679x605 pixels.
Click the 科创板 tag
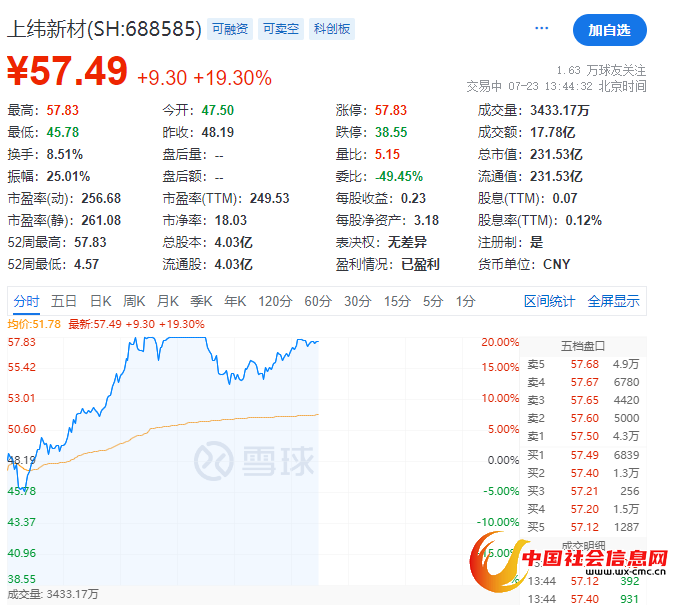331,30
